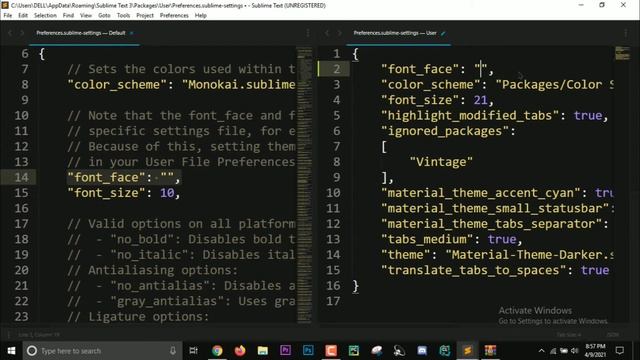
Task: Open Discord from taskbar
Action: [x=422, y=351]
